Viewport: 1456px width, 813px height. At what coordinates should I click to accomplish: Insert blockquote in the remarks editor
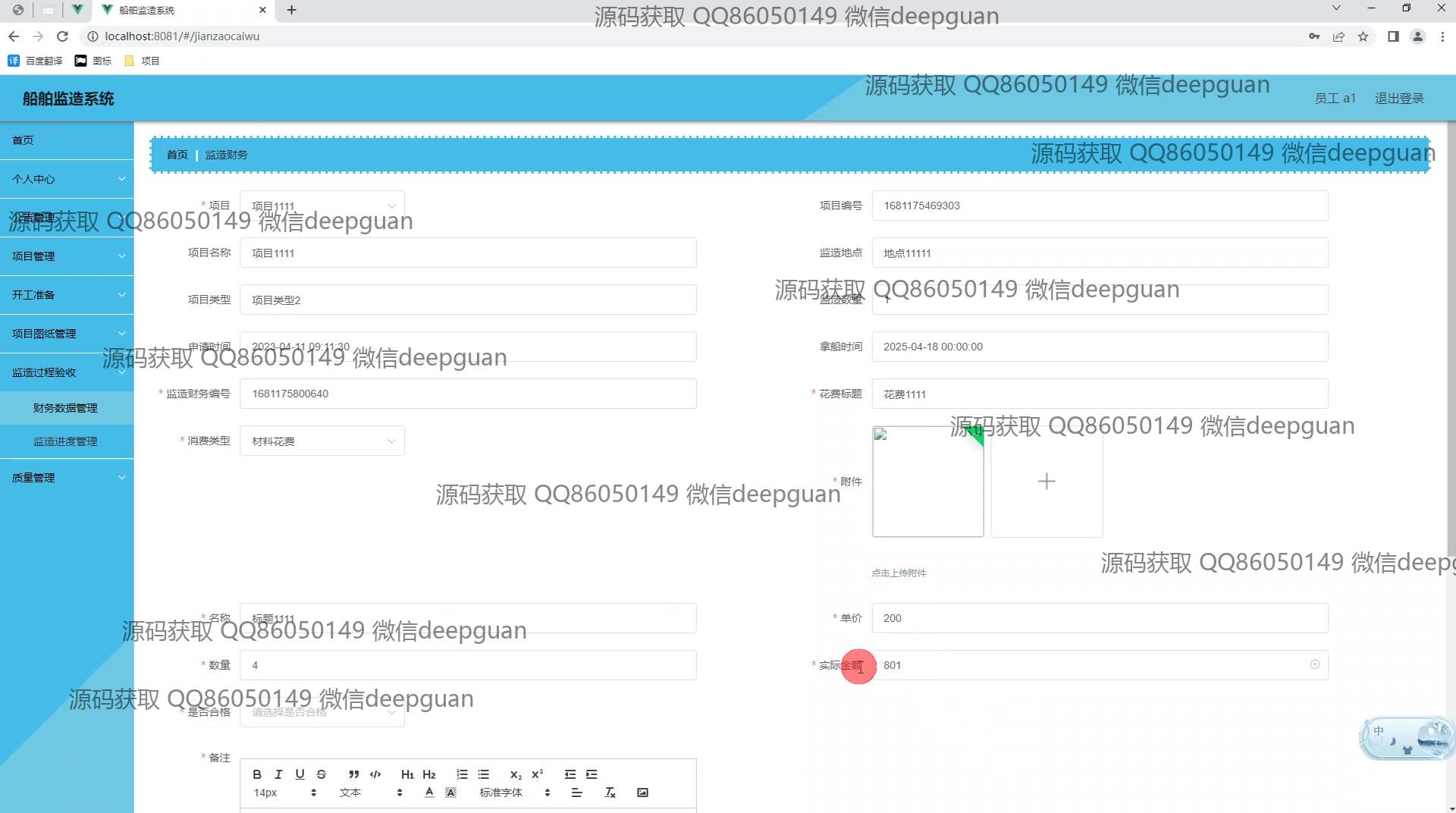[x=353, y=774]
